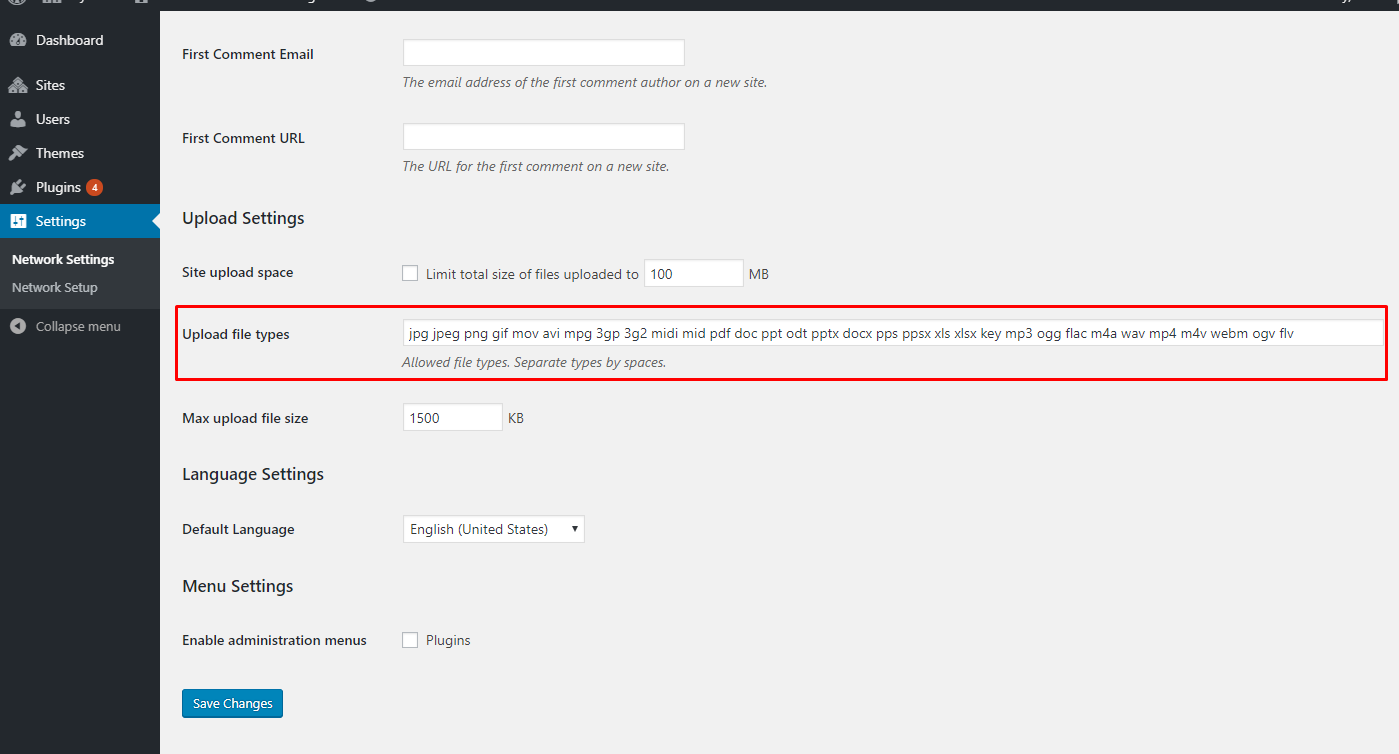
Task: Open Plugins showing 4 updates
Action: [x=55, y=186]
